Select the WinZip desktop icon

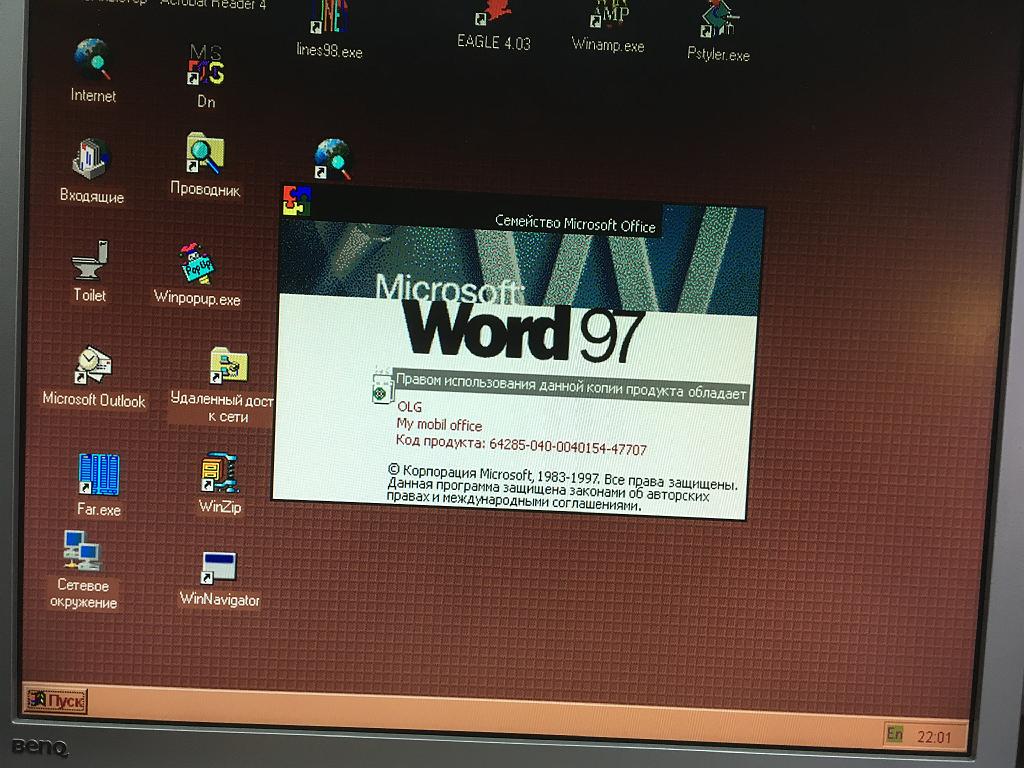(220, 474)
